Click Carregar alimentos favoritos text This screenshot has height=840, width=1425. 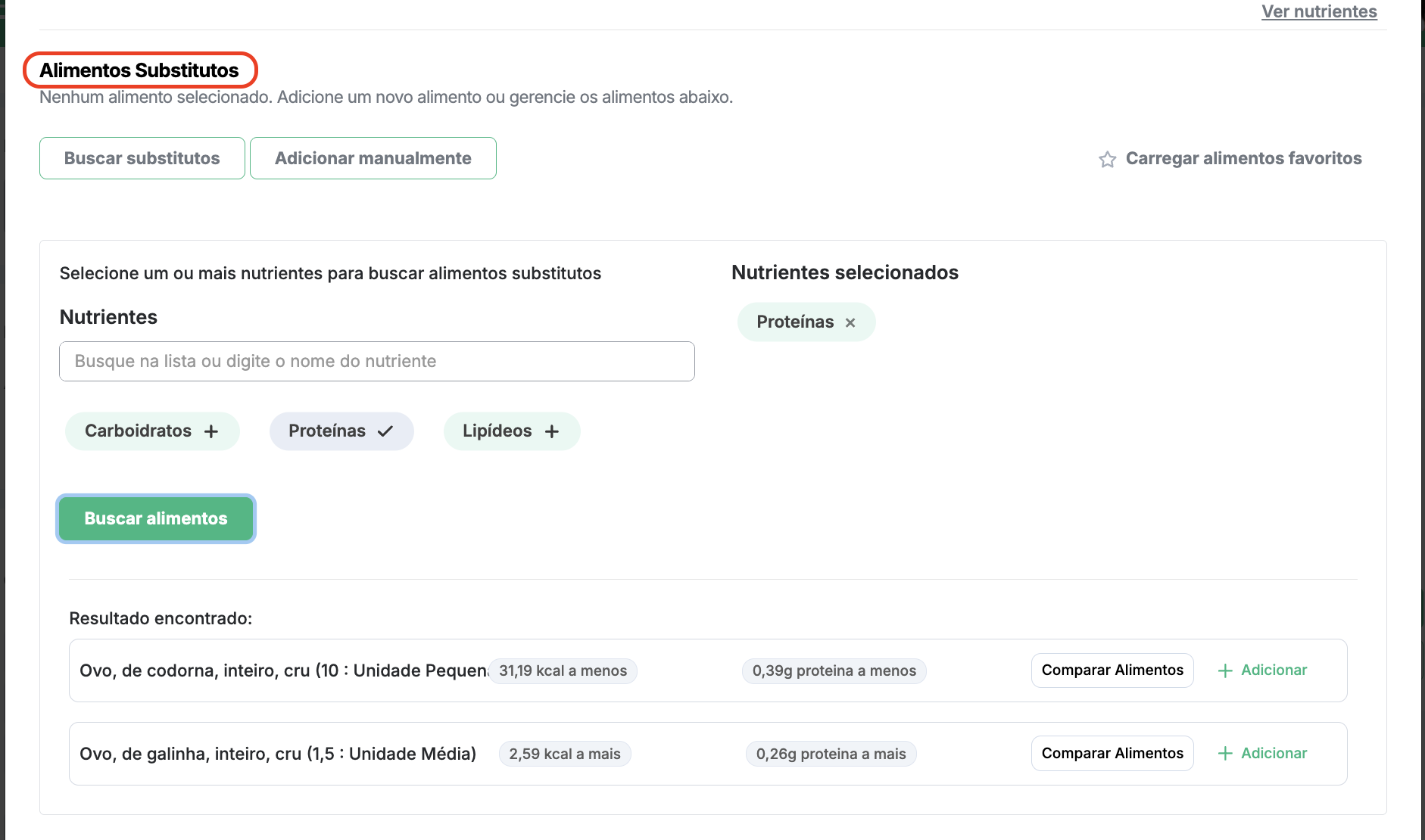pos(1243,158)
